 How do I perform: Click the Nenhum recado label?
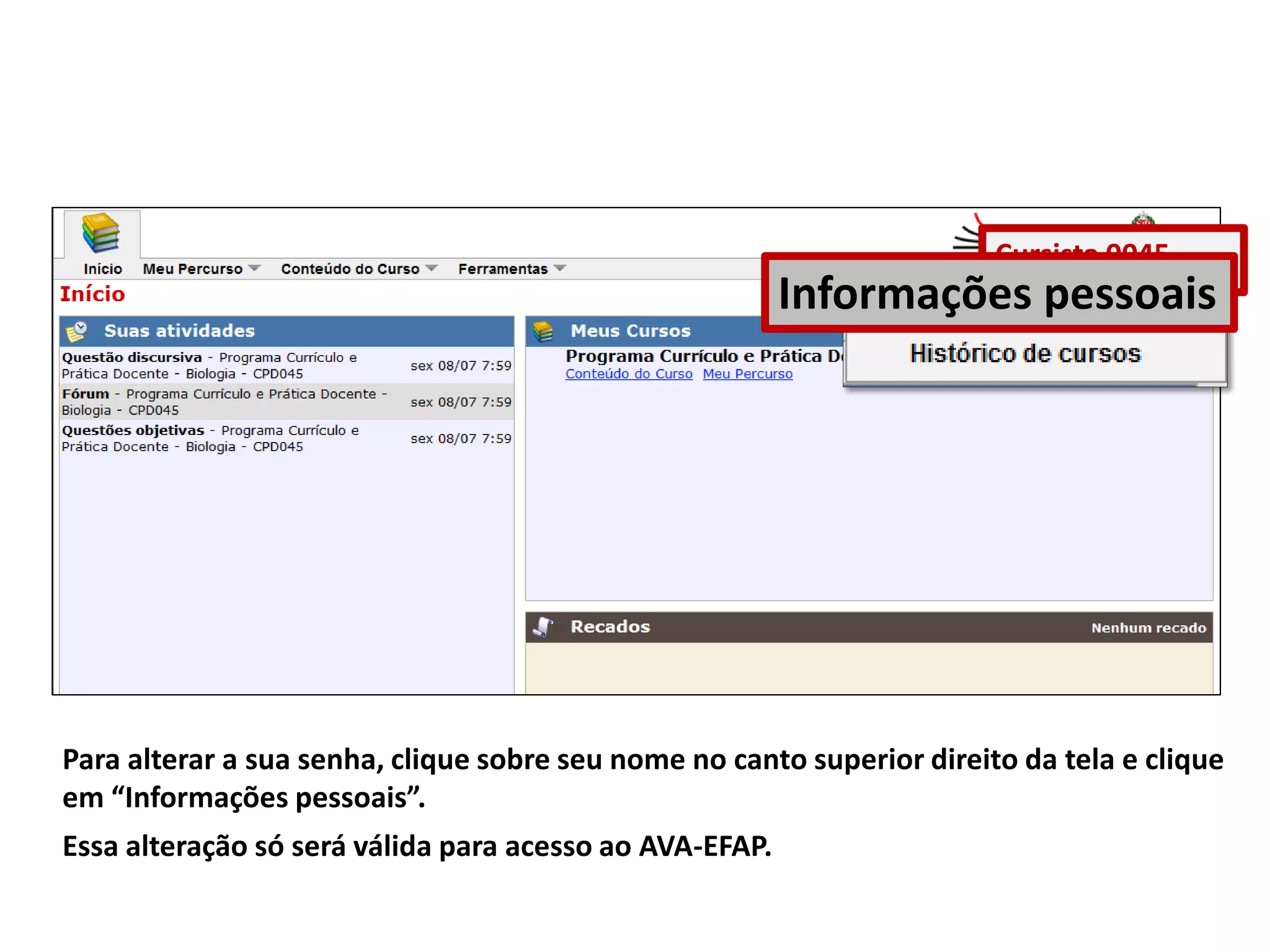(1149, 628)
